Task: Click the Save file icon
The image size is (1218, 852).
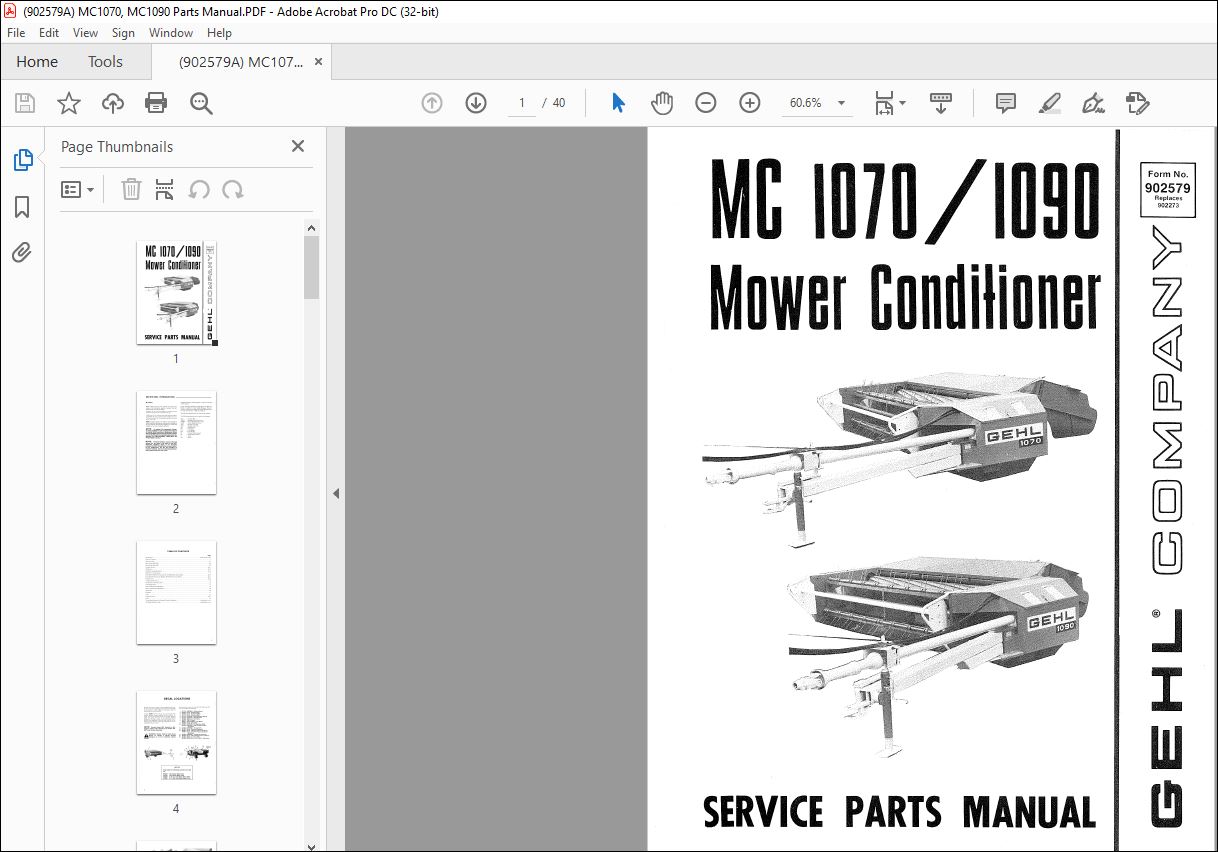Action: click(x=25, y=103)
